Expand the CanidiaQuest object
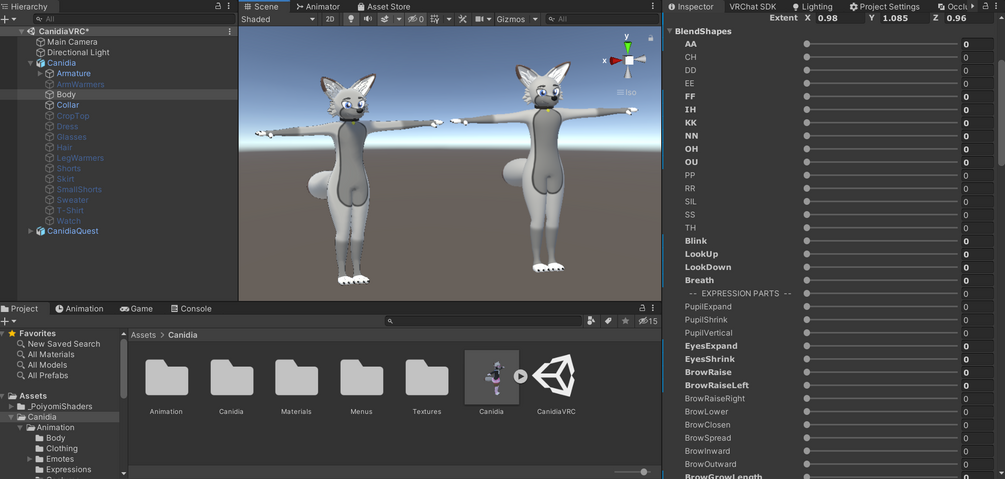This screenshot has height=479, width=1005. [31, 231]
